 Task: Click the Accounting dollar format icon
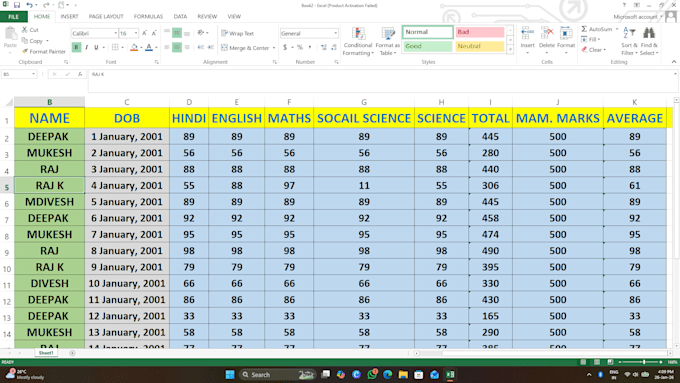coord(285,47)
